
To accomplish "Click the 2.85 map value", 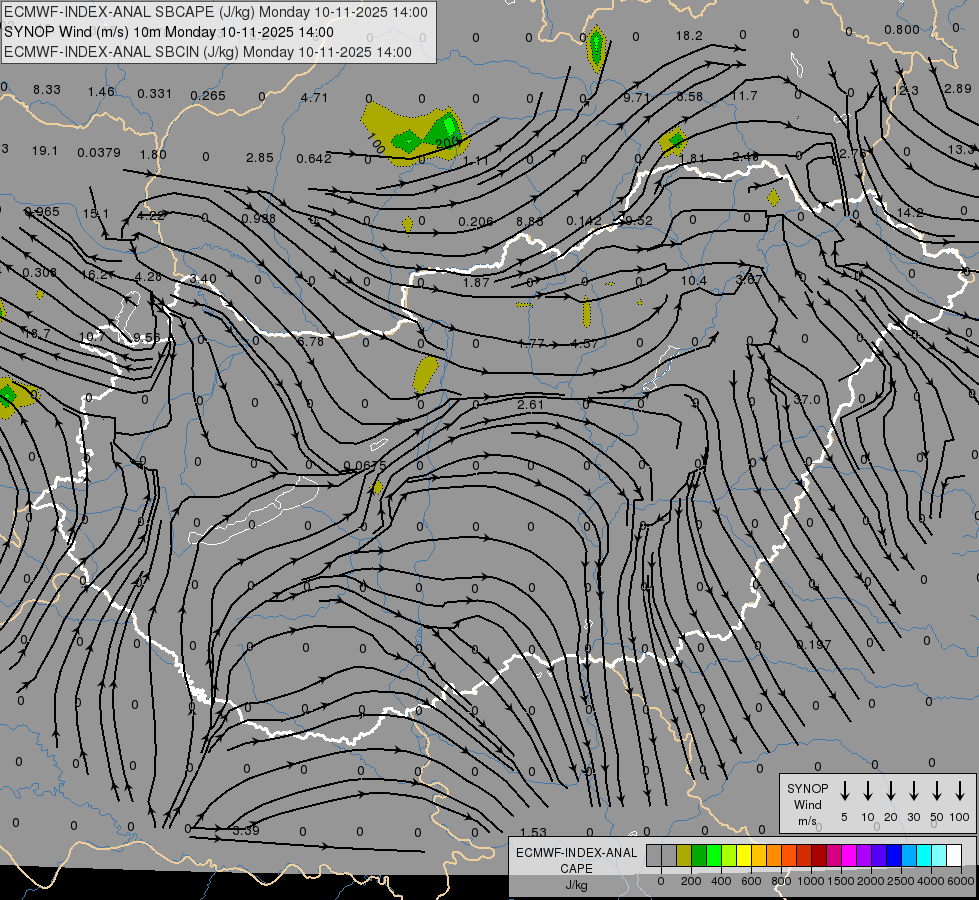I will [260, 158].
